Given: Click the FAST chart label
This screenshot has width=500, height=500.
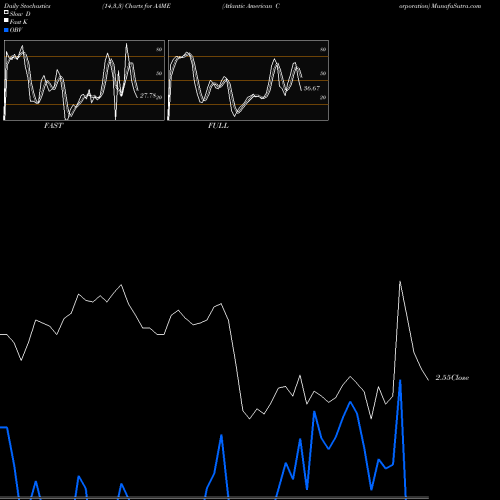Looking at the screenshot, I should point(53,126).
